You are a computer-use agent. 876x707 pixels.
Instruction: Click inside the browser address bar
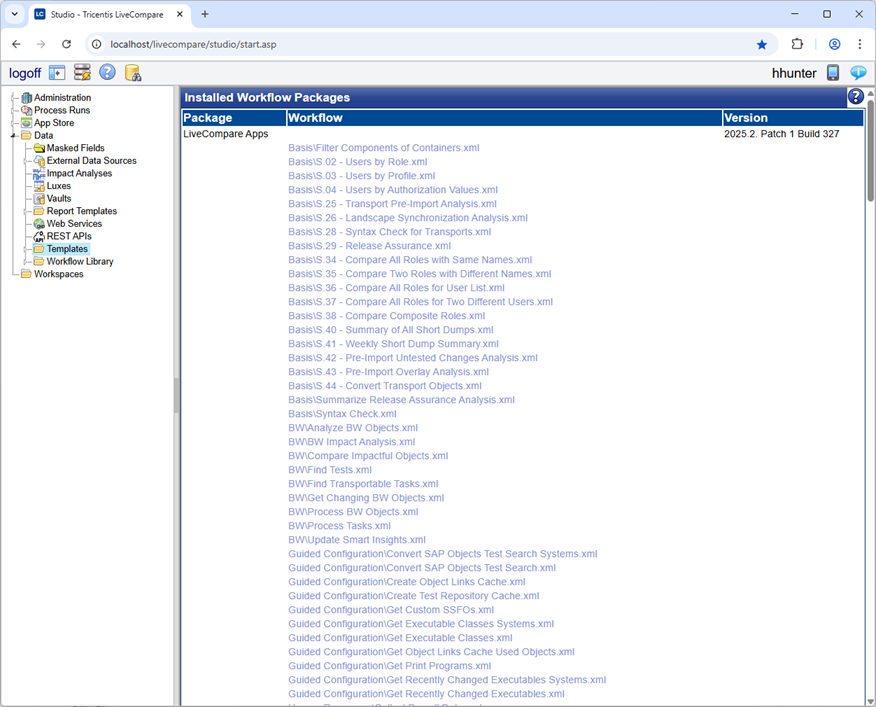click(x=300, y=45)
